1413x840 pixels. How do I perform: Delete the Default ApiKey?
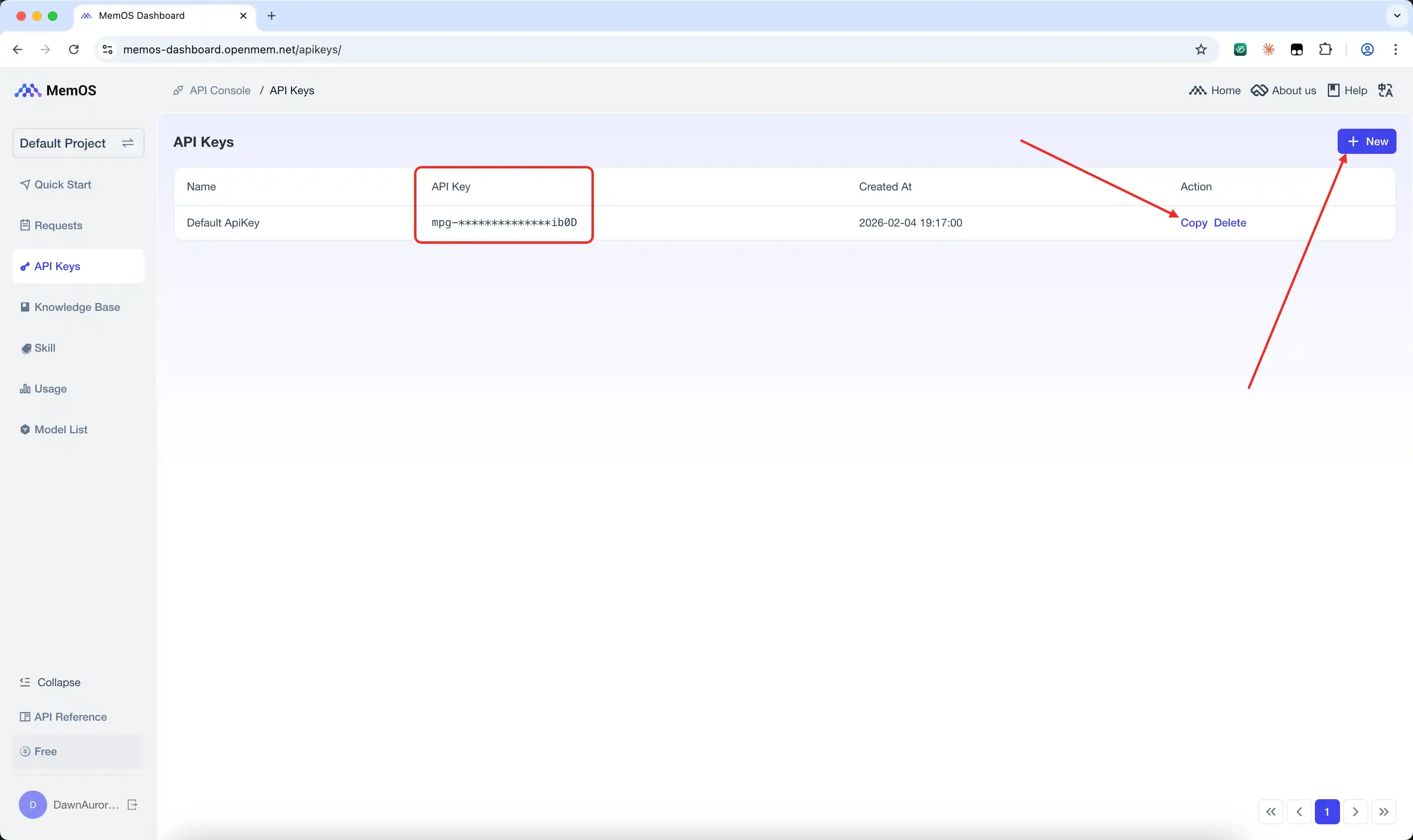[1230, 223]
